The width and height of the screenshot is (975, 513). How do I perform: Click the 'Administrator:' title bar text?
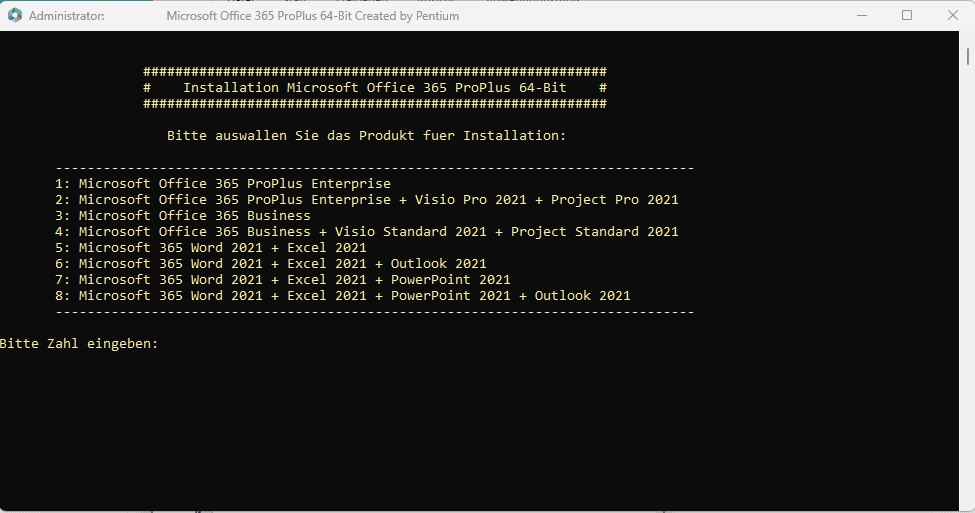pyautogui.click(x=67, y=16)
